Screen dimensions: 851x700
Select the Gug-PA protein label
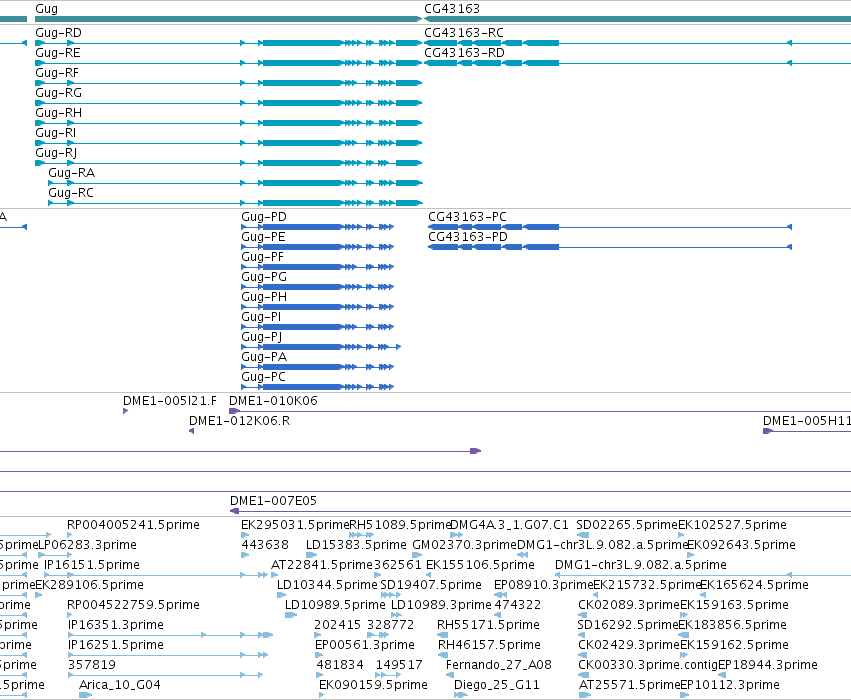pos(264,358)
